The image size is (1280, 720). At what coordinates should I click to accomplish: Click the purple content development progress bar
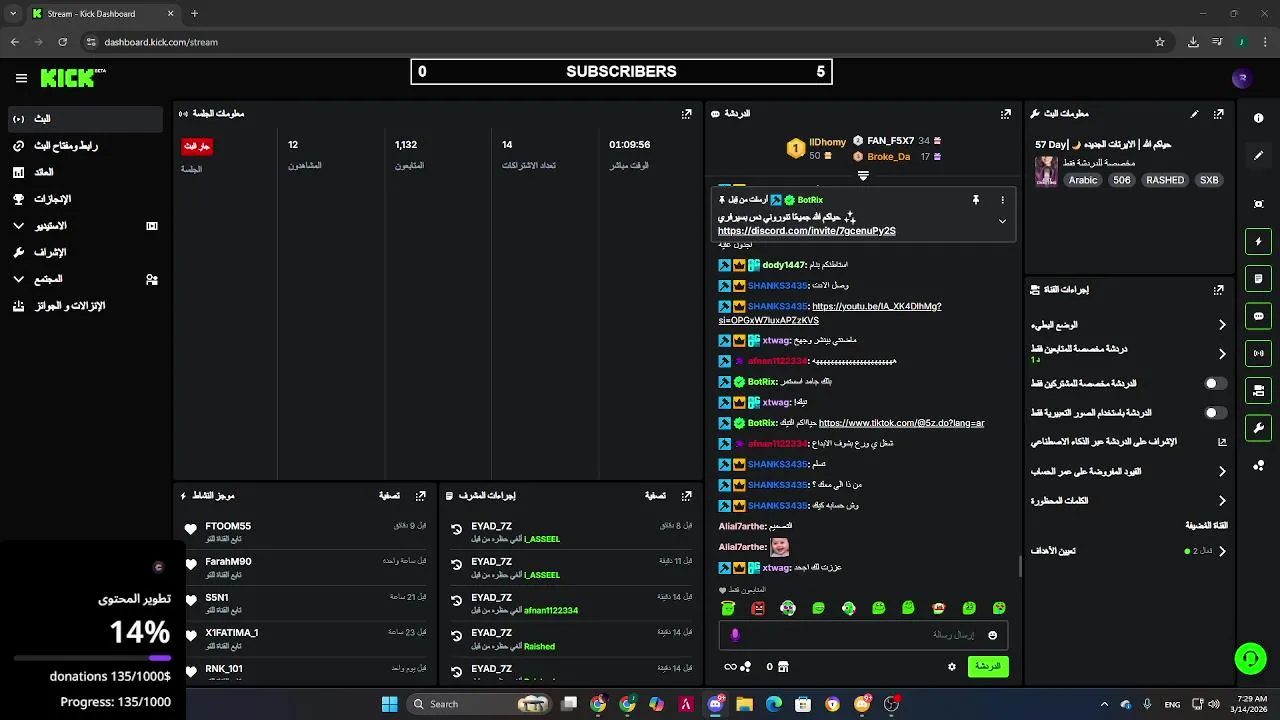(x=92, y=658)
